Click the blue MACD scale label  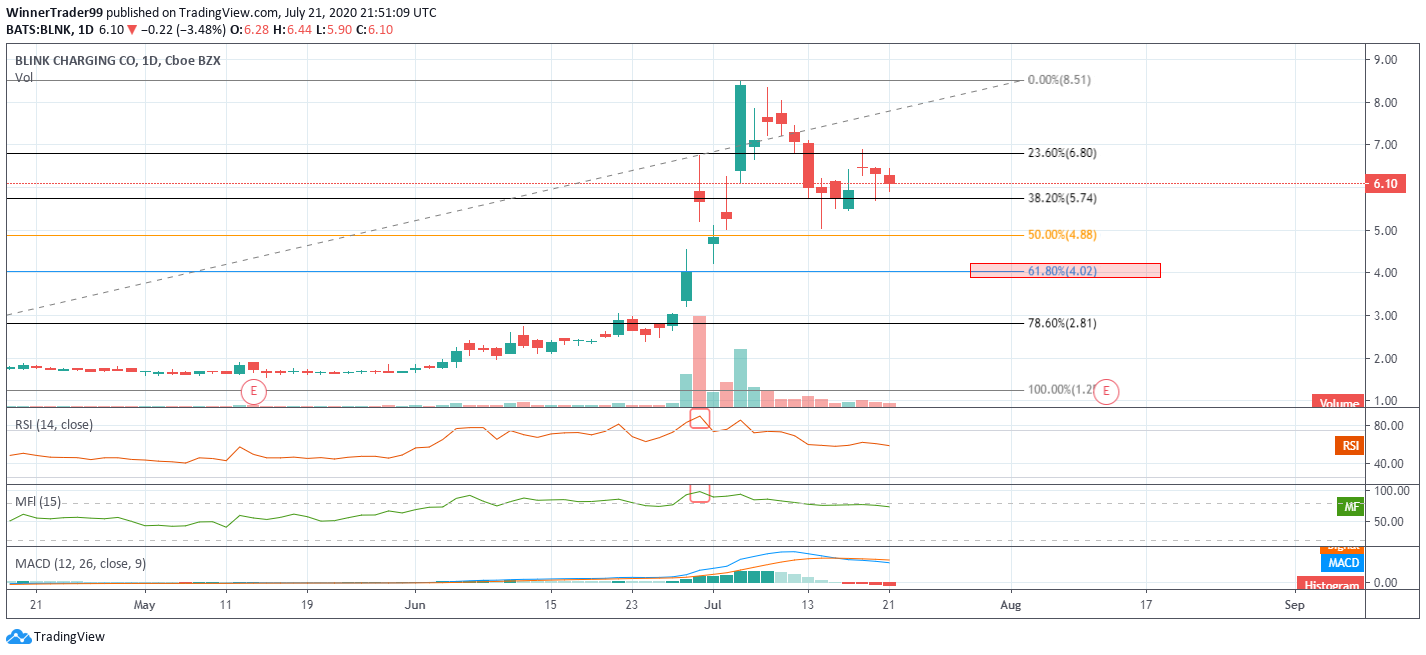pos(1342,564)
